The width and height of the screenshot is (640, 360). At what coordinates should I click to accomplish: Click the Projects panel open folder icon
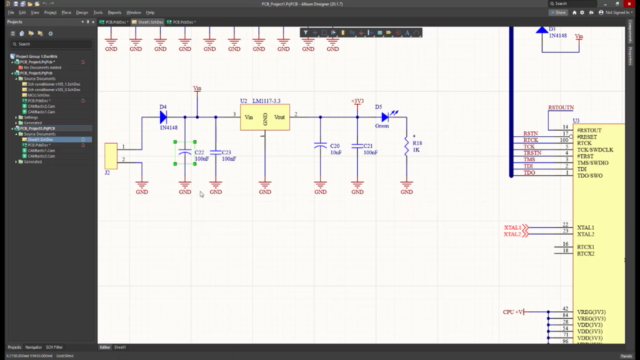tap(31, 33)
